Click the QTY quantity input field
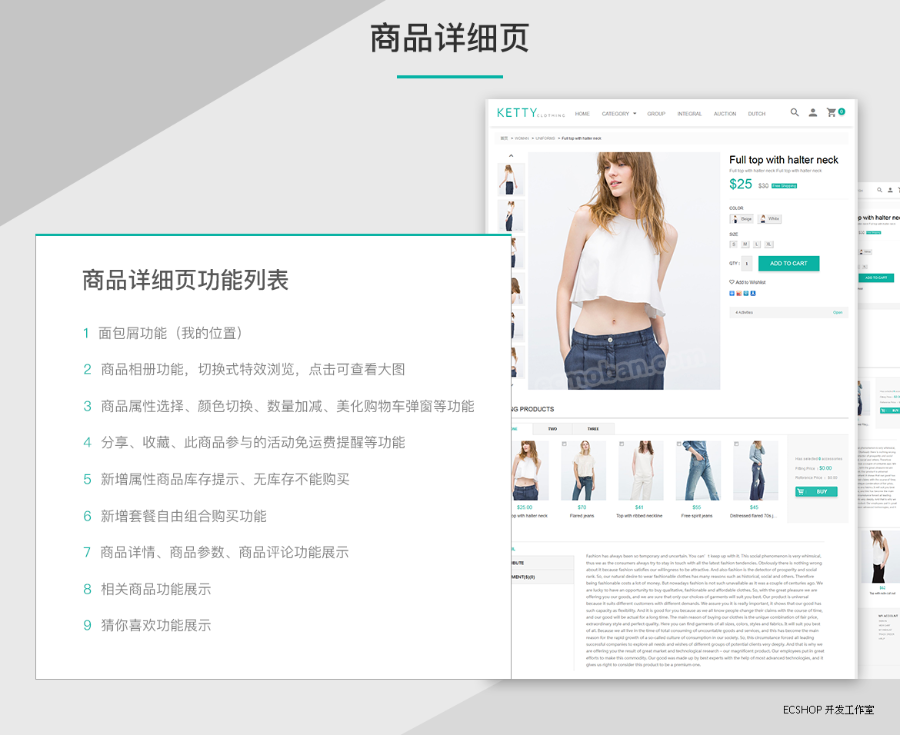 (x=746, y=263)
